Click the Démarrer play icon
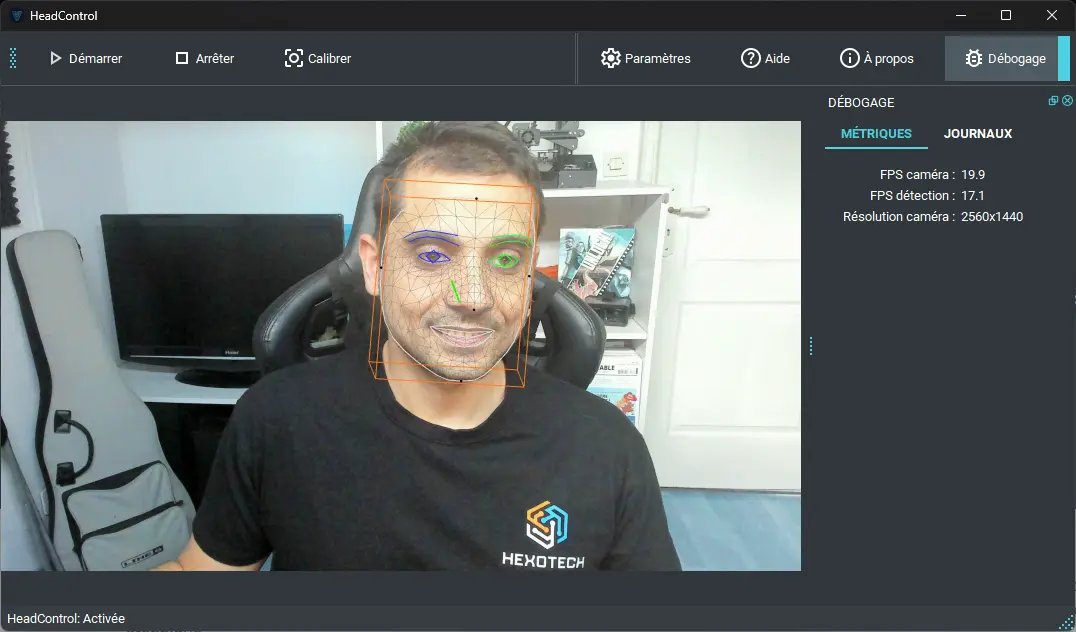This screenshot has height=632, width=1076. [x=56, y=59]
